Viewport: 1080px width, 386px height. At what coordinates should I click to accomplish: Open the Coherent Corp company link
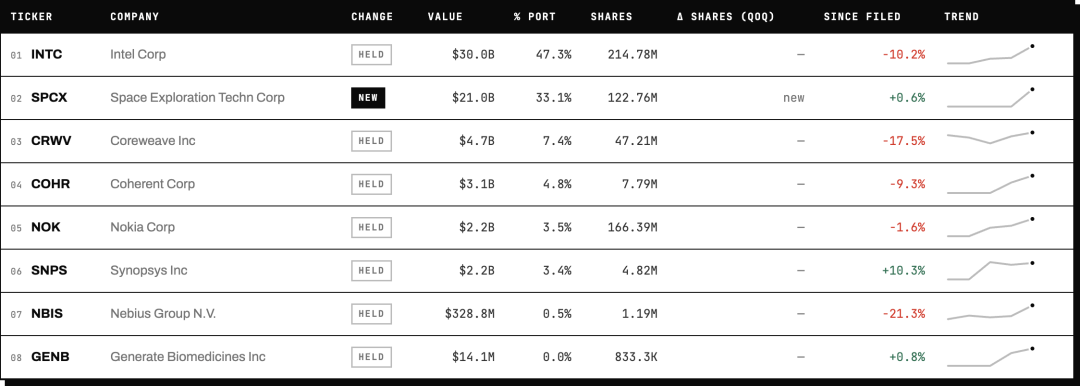(152, 184)
